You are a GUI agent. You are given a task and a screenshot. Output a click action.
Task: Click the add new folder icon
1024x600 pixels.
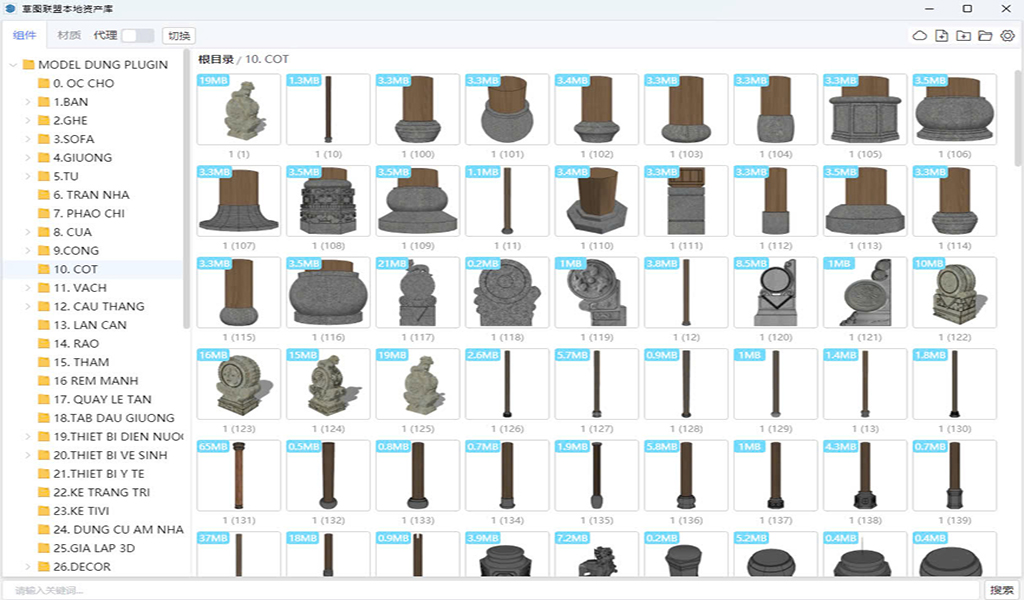[x=963, y=36]
